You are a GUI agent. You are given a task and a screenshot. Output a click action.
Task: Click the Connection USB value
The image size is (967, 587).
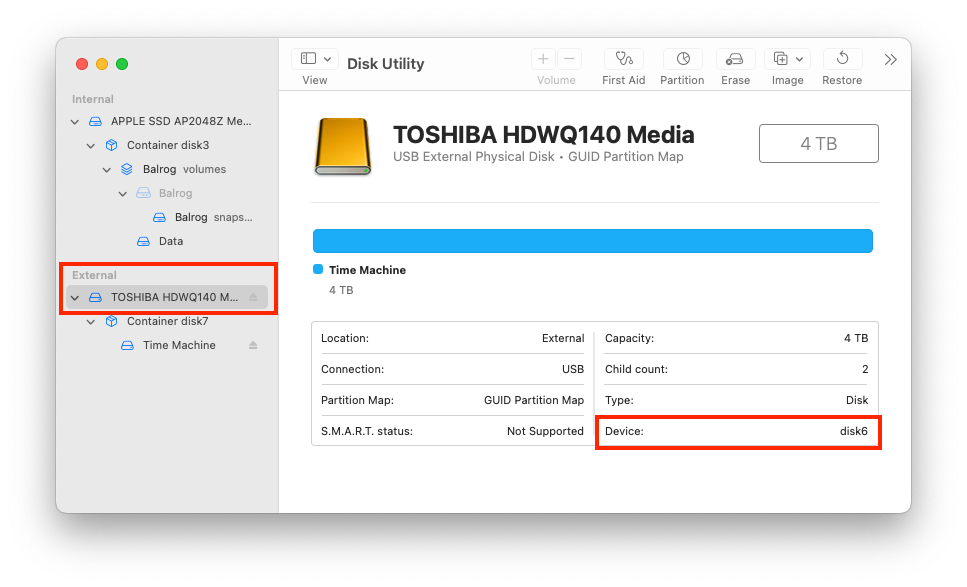pyautogui.click(x=572, y=369)
